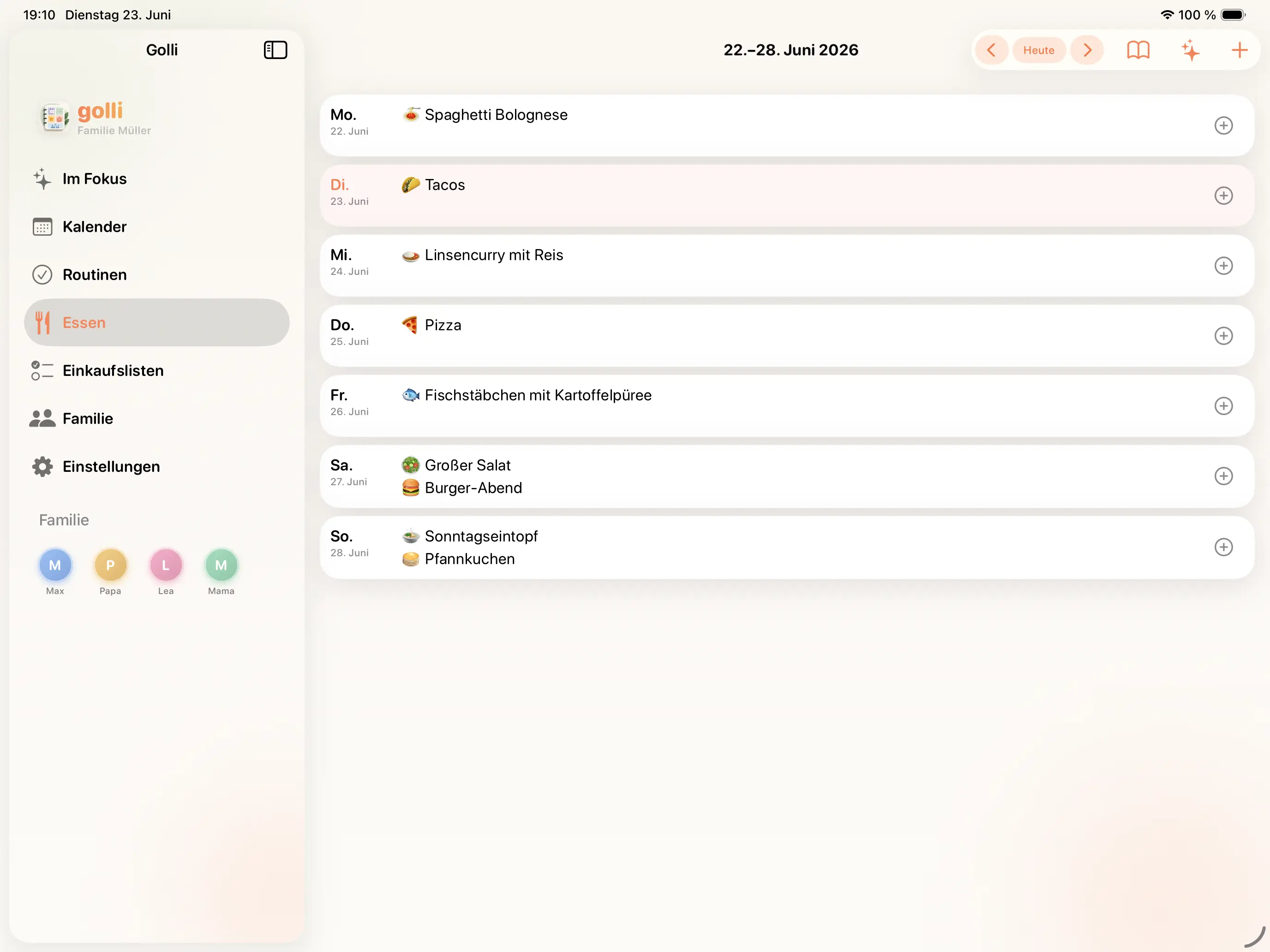The image size is (1270, 952).
Task: Toggle the sidebar visibility icon
Action: 275,50
